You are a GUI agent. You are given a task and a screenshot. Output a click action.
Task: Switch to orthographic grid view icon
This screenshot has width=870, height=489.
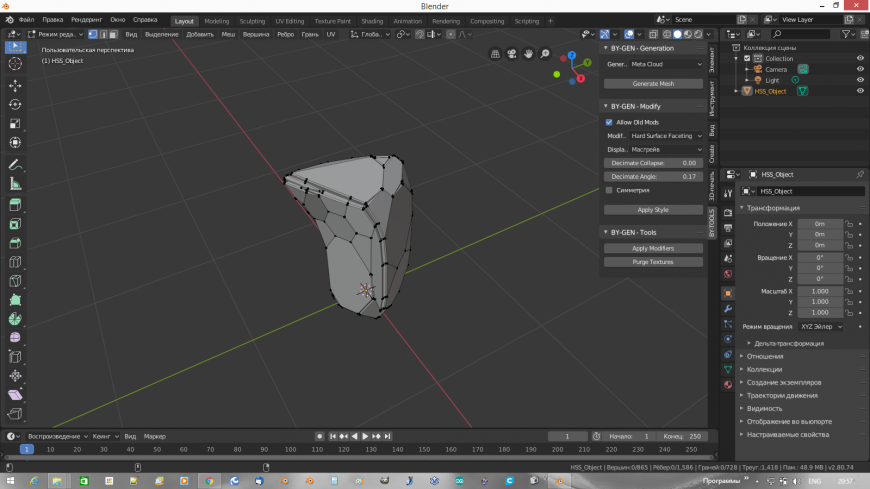[x=495, y=53]
